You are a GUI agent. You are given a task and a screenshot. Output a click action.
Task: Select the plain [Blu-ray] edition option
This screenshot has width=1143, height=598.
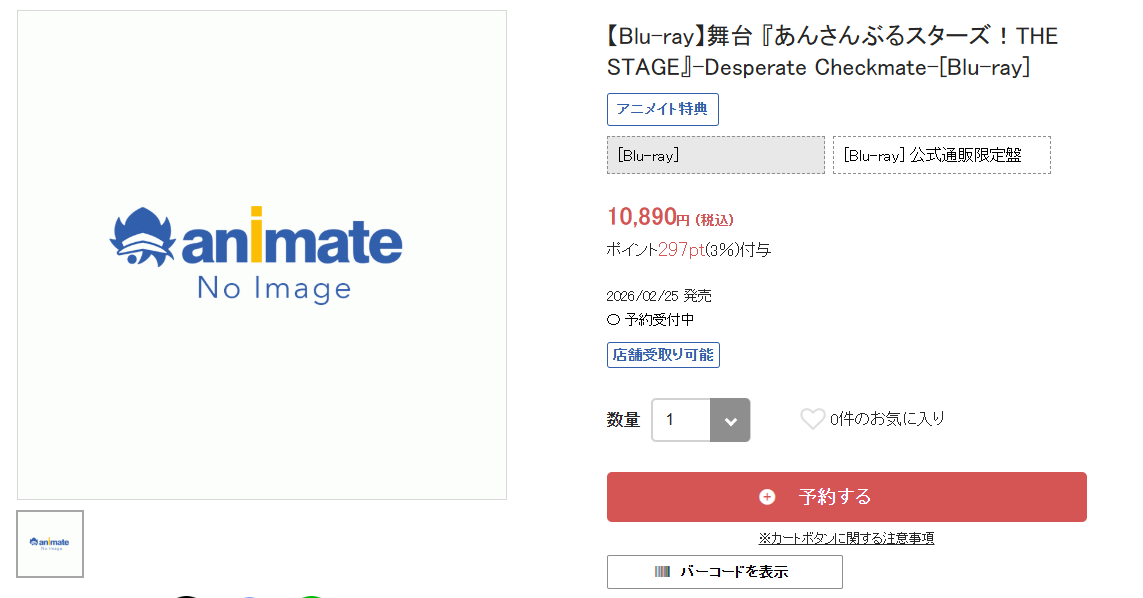[716, 155]
